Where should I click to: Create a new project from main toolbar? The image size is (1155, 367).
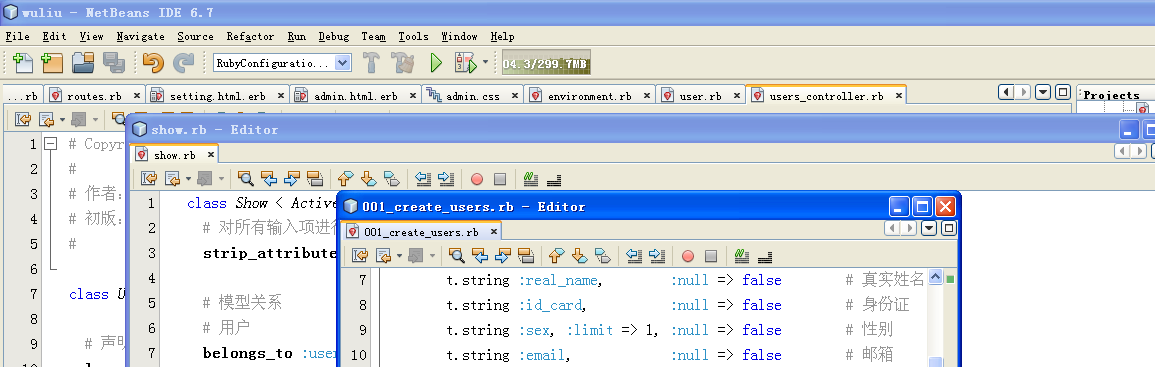(x=52, y=63)
